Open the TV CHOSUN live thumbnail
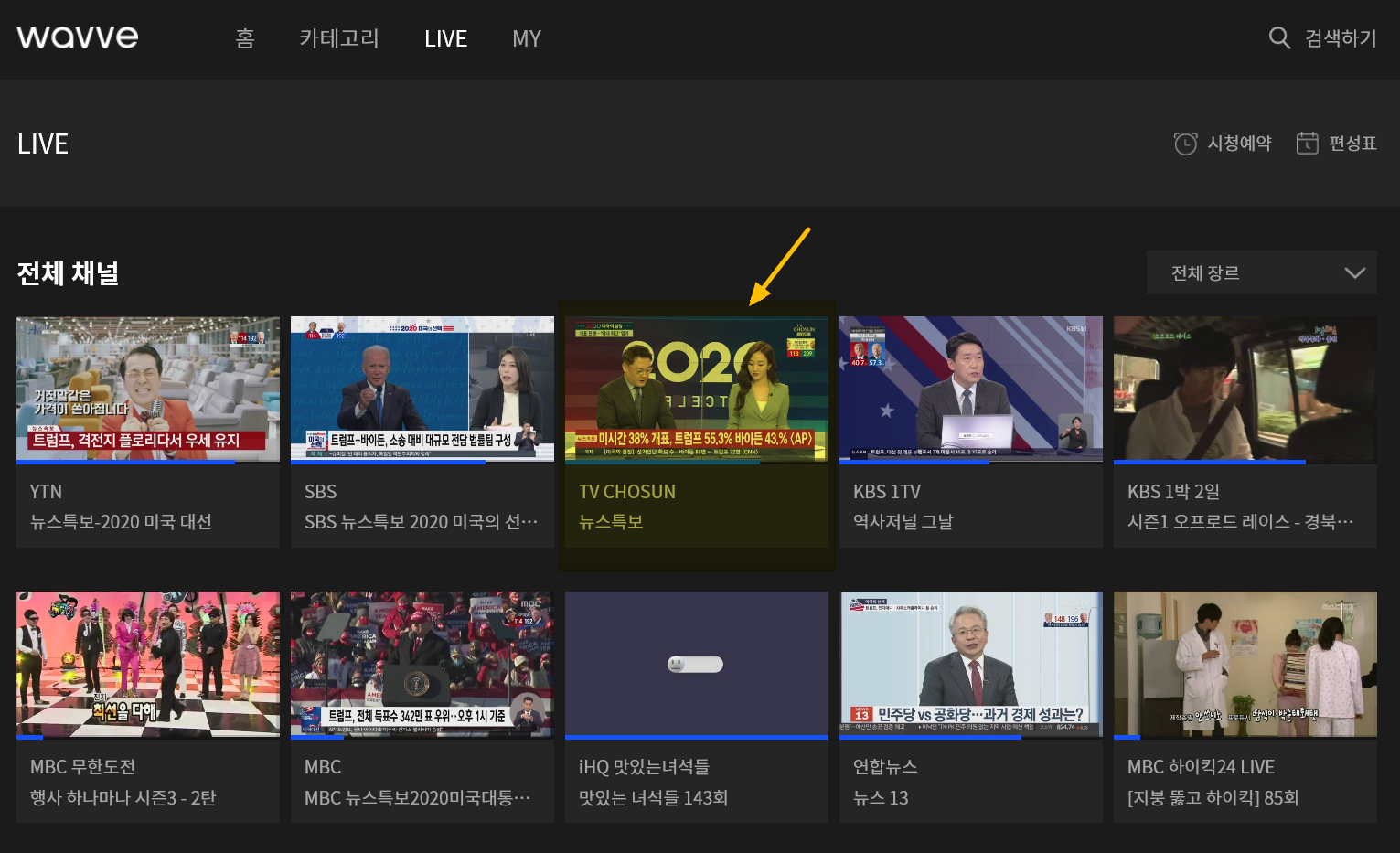1400x853 pixels. click(697, 389)
